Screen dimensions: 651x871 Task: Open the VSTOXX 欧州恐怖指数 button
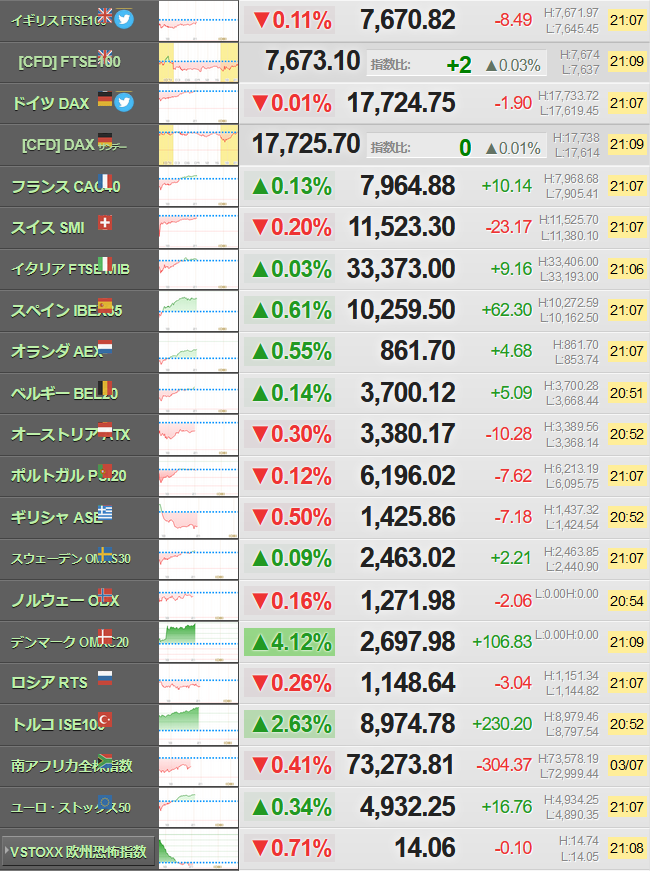click(x=78, y=852)
